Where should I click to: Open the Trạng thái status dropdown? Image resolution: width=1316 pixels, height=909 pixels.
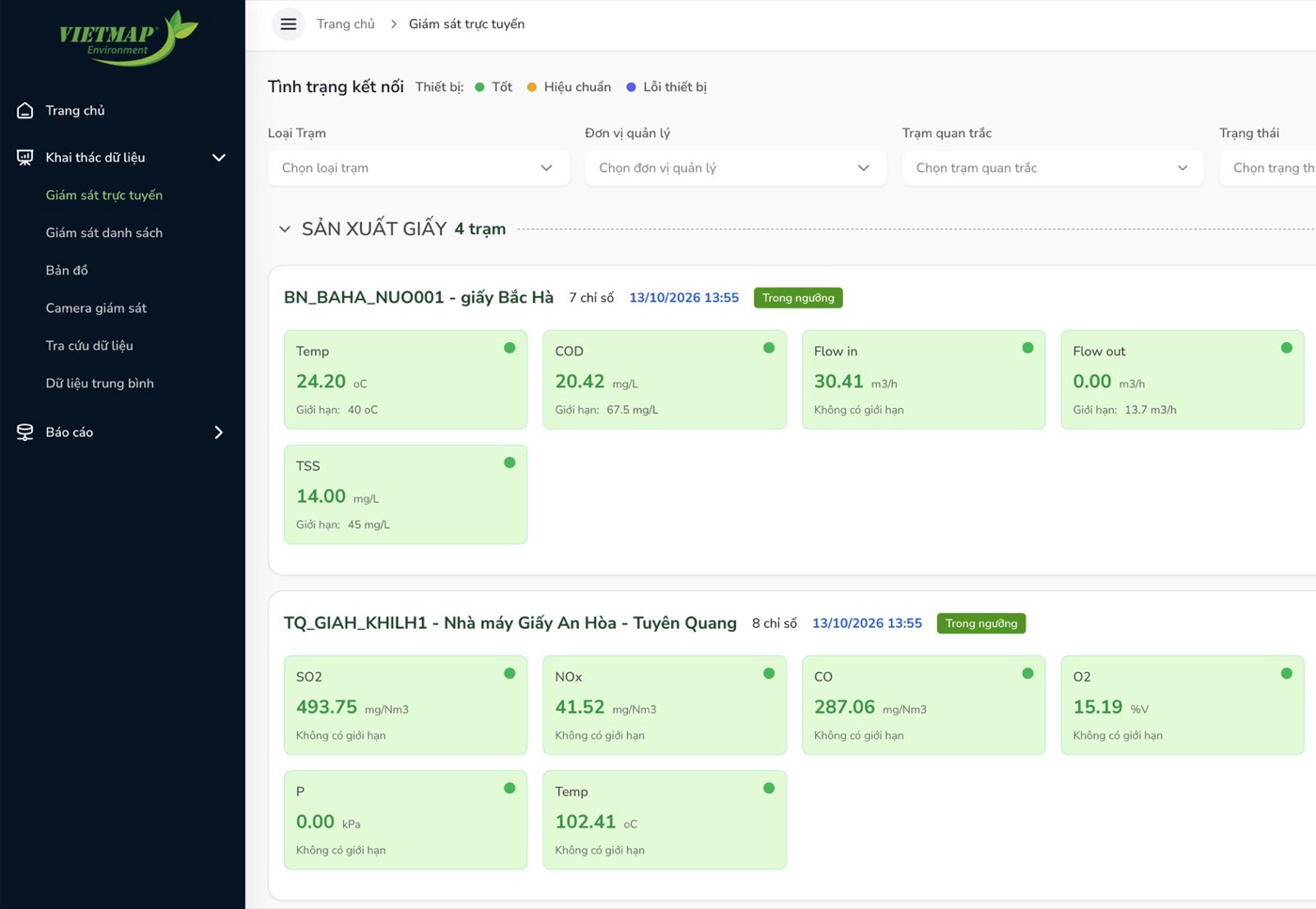click(x=1268, y=168)
